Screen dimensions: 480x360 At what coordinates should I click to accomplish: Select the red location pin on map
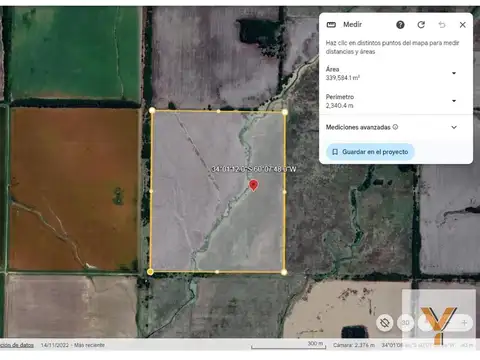pos(253,185)
